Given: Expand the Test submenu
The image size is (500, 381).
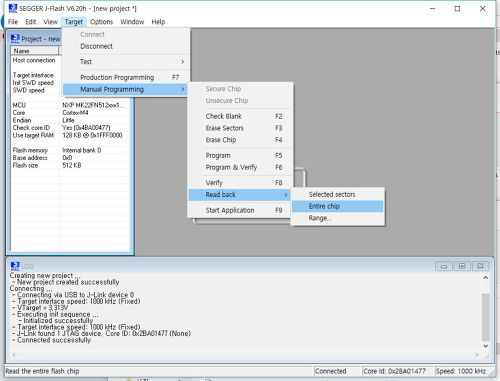Looking at the screenshot, I should [126, 62].
